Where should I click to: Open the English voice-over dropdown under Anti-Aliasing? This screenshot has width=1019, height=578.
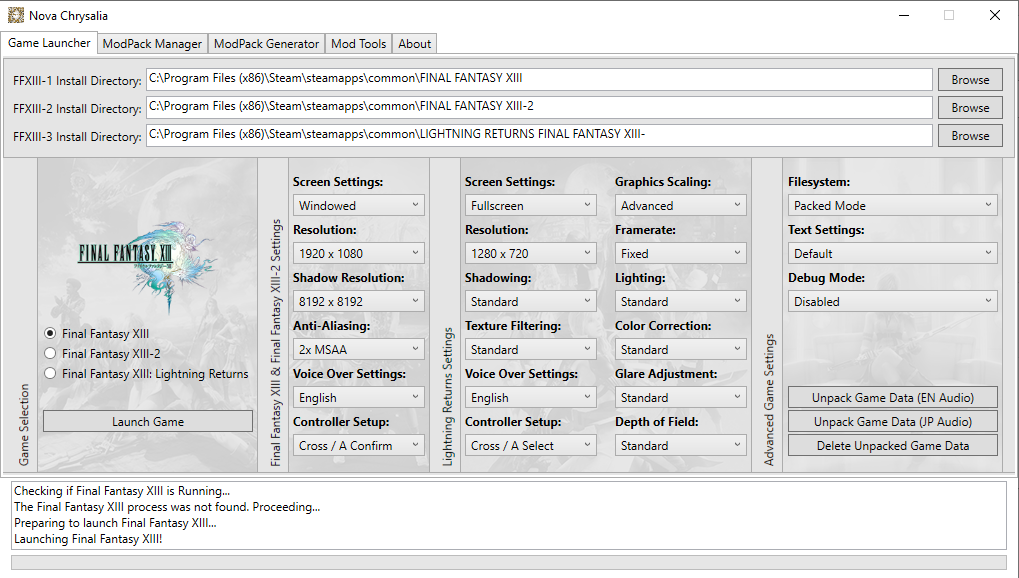pyautogui.click(x=359, y=397)
